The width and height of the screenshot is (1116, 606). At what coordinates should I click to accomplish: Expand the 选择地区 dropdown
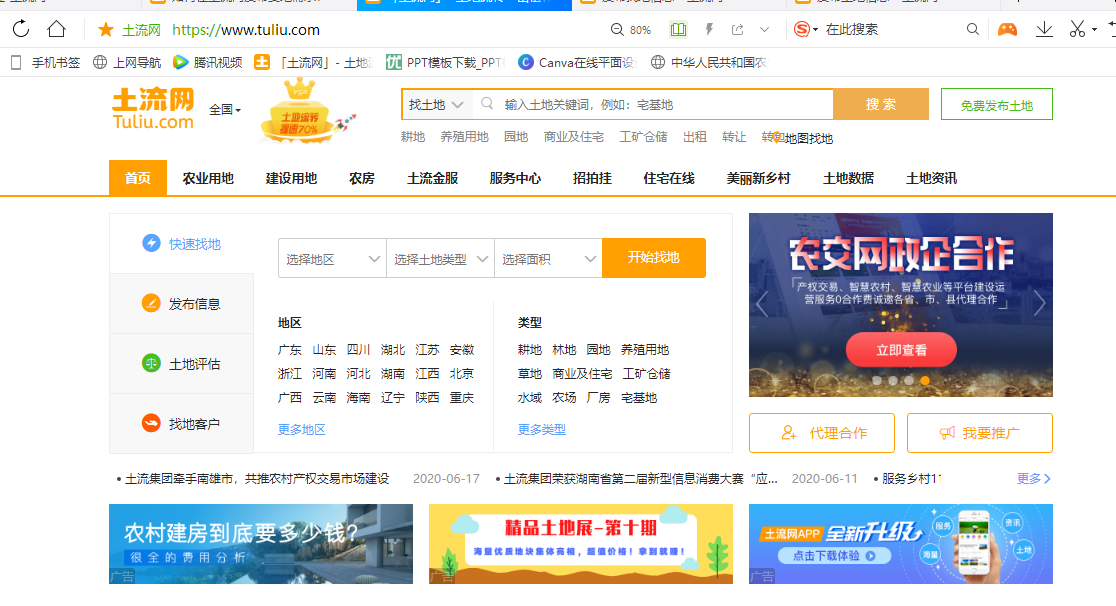click(332, 259)
